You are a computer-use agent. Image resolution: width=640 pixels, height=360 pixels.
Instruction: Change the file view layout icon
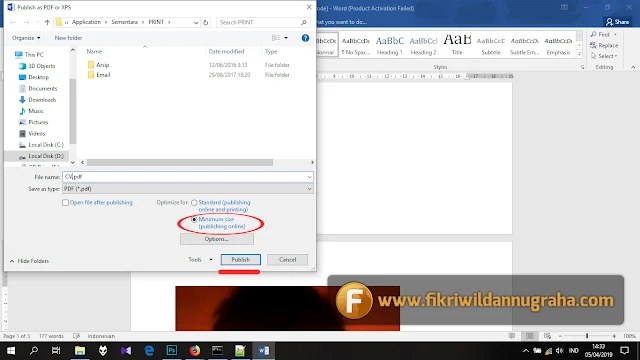click(x=276, y=38)
